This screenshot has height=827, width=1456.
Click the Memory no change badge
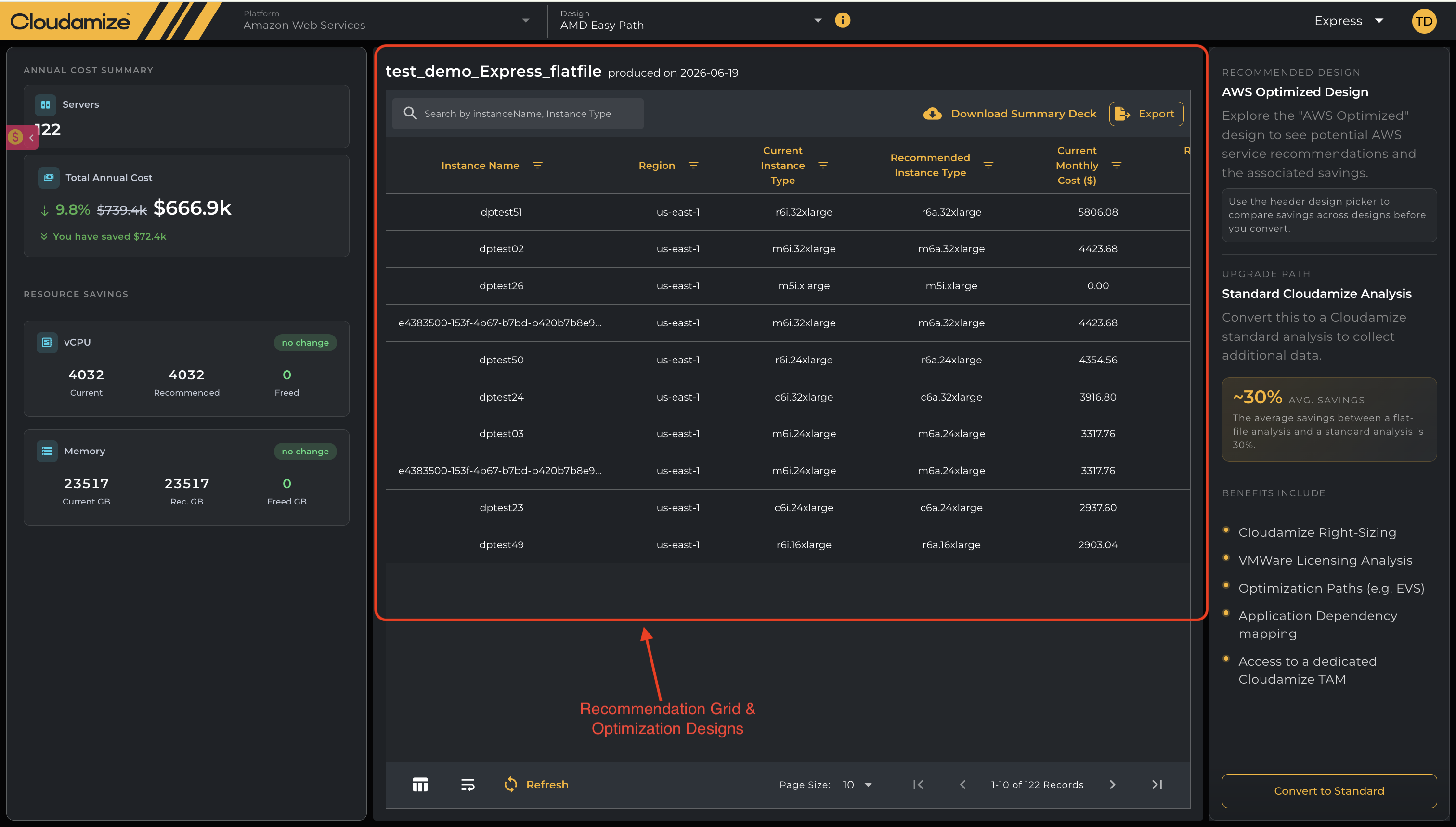[x=306, y=452]
